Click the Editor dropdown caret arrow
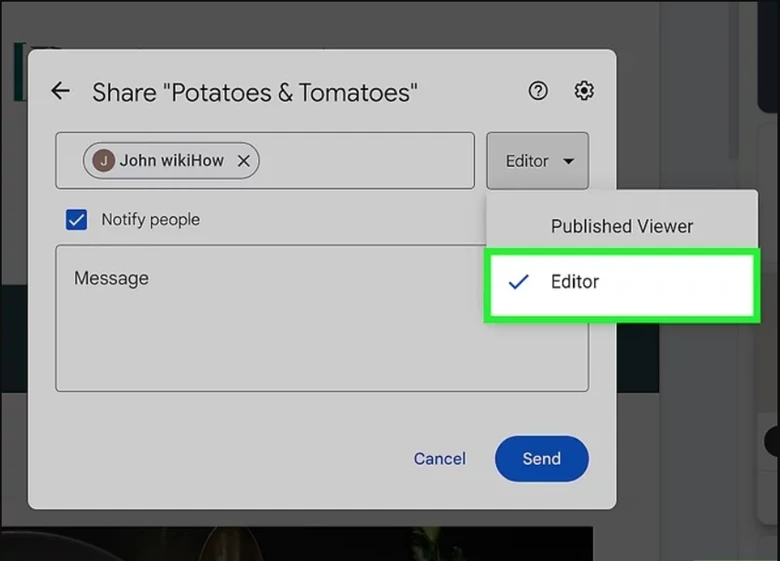Screen dimensions: 780x561 point(568,161)
